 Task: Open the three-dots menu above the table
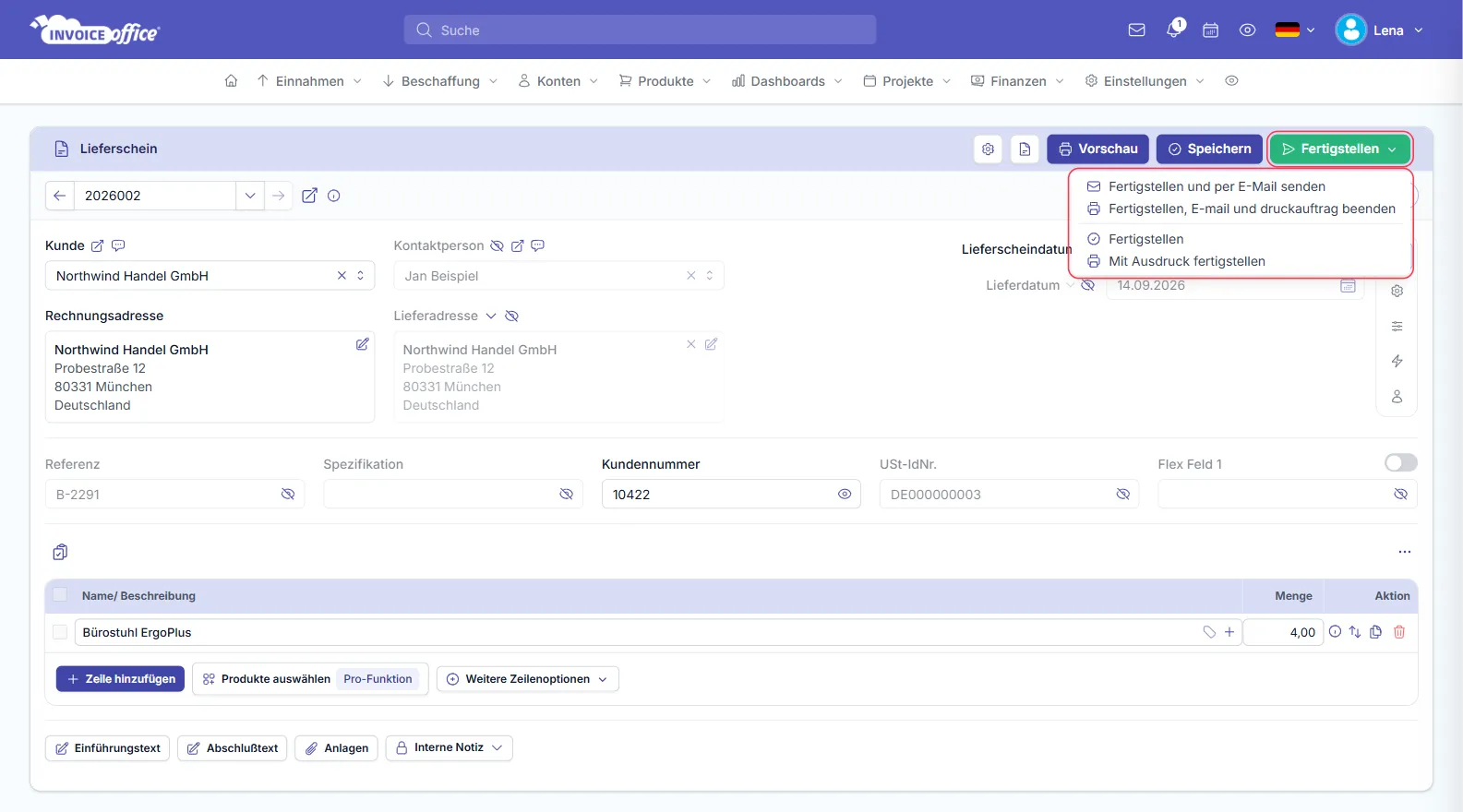tap(1404, 552)
